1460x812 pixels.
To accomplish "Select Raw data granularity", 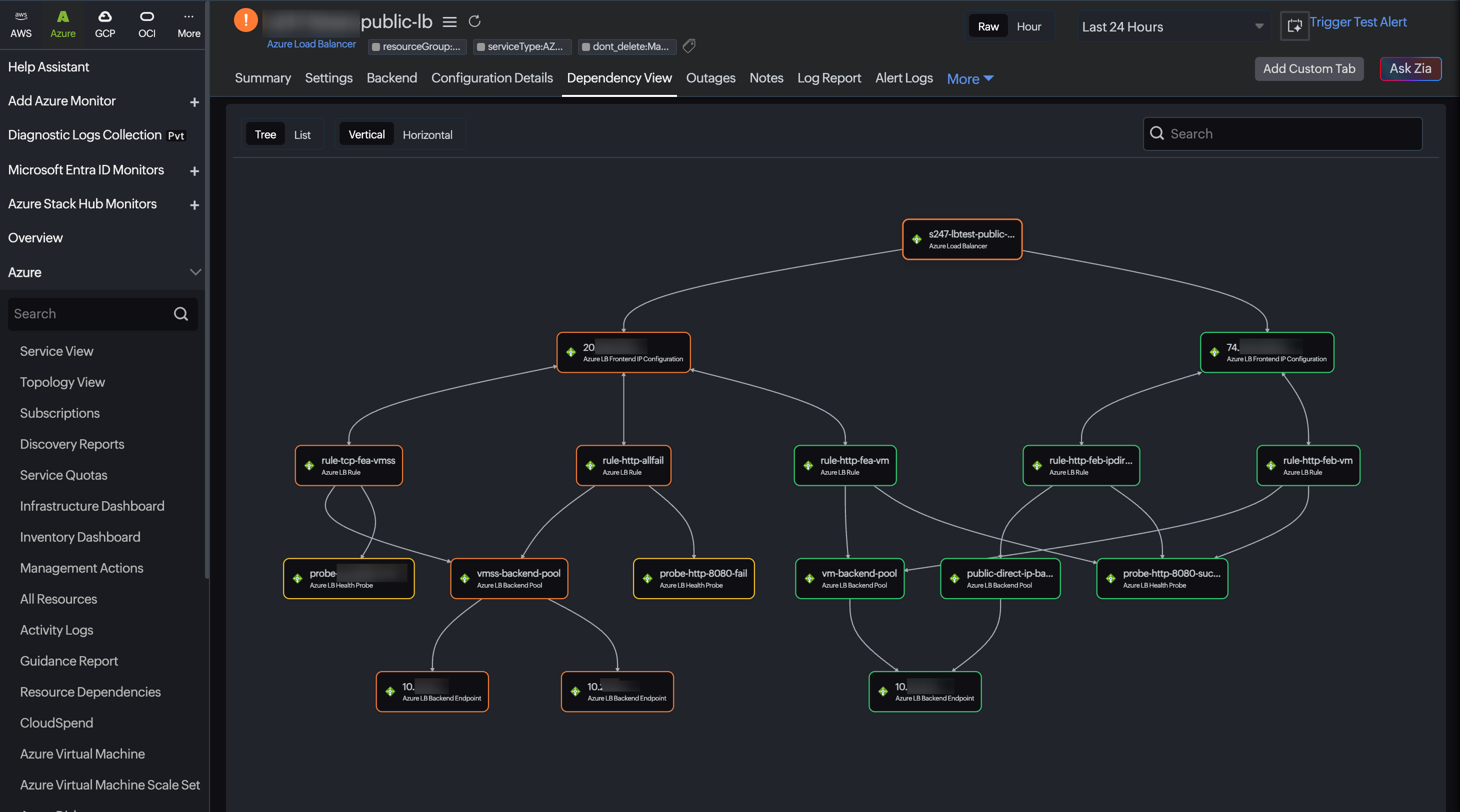I will tap(988, 26).
